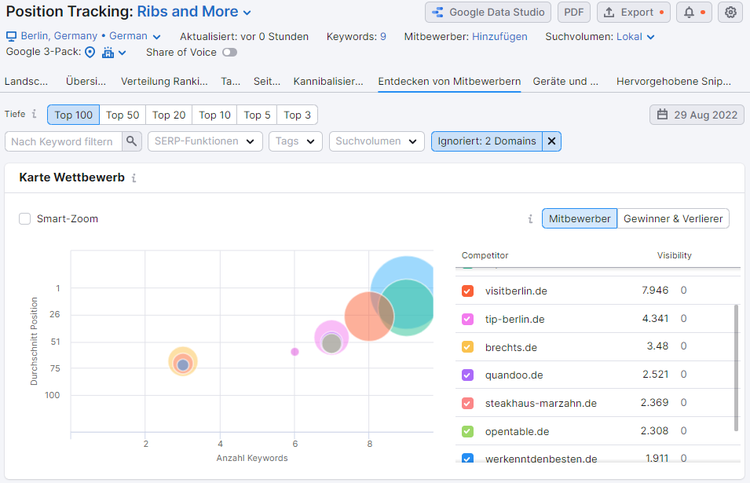The height and width of the screenshot is (483, 750).
Task: Open settings gear icon
Action: point(730,12)
